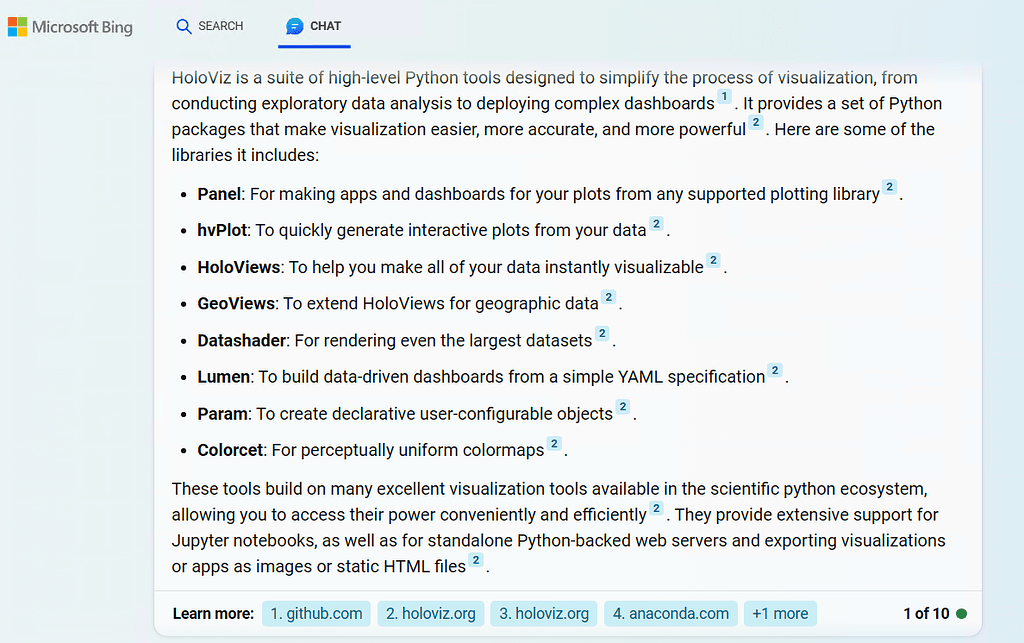
Task: Click citation badge 2 after more powerful
Action: tap(755, 123)
